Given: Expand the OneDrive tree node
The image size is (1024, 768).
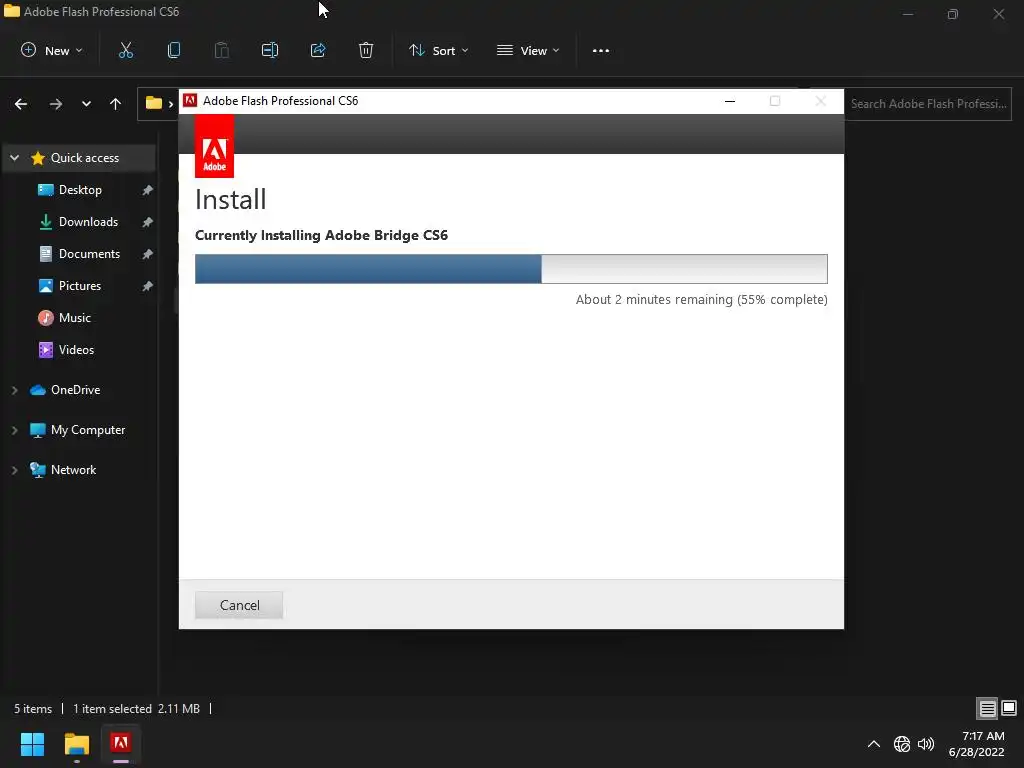Looking at the screenshot, I should tap(14, 390).
